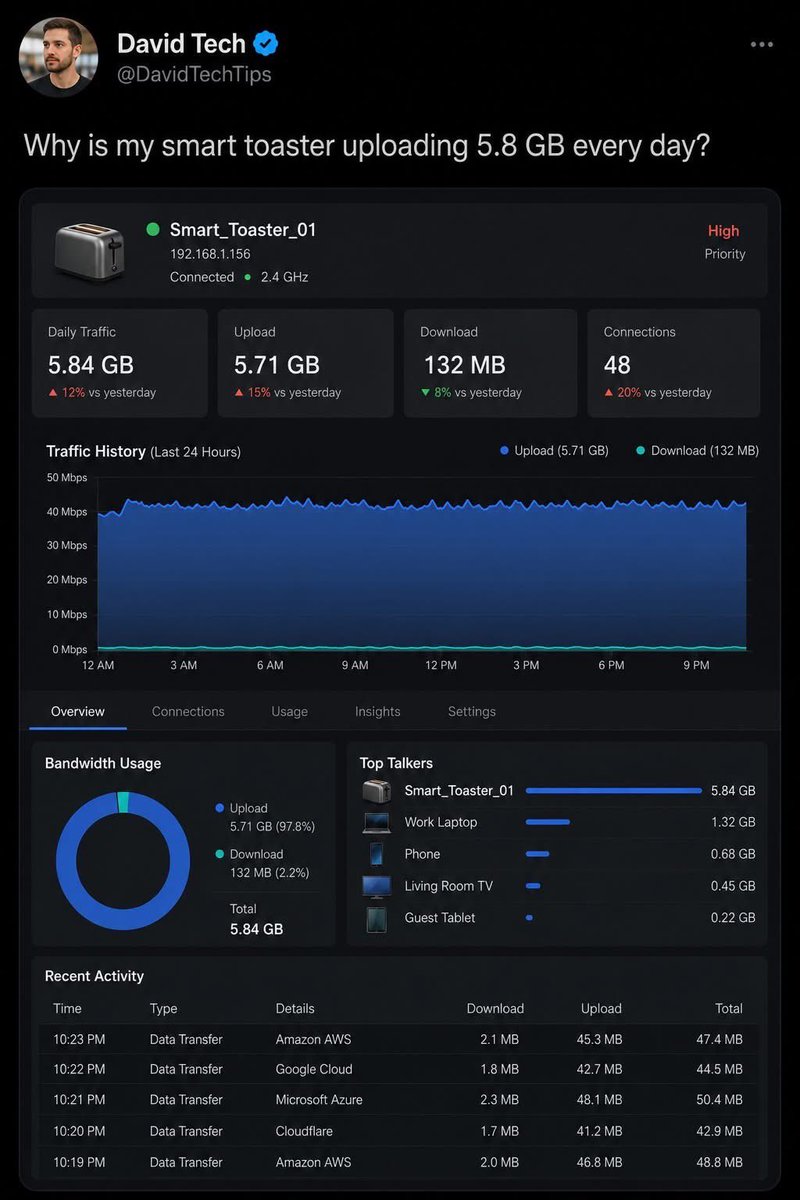Click the toaster icon in Top Talkers
800x1200 pixels.
376,791
